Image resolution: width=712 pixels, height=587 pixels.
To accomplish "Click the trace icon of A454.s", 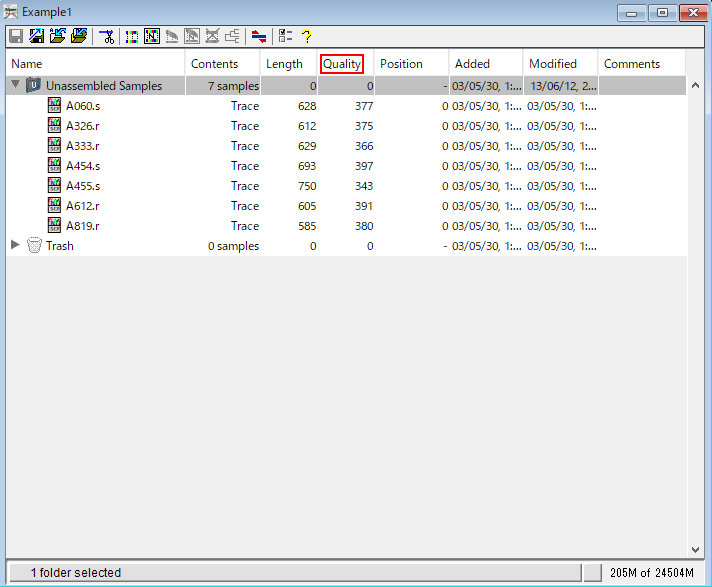I will click(x=54, y=165).
